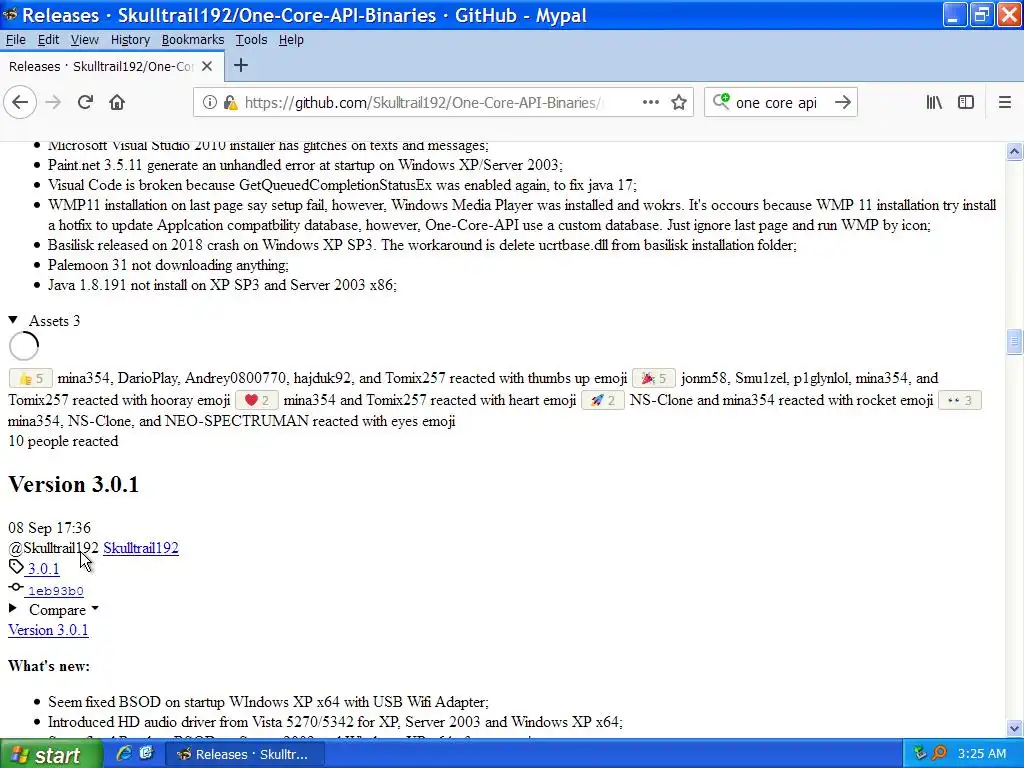1024x768 pixels.
Task: Reload the current GitHub page
Action: coord(86,103)
